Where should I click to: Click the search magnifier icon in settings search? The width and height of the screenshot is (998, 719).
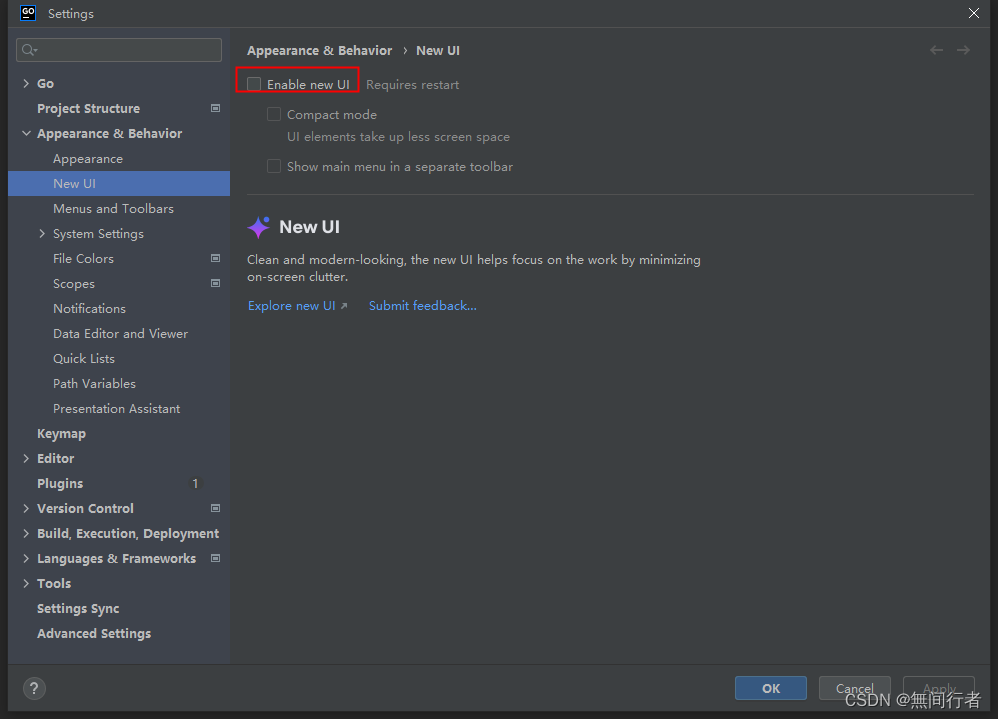click(29, 50)
